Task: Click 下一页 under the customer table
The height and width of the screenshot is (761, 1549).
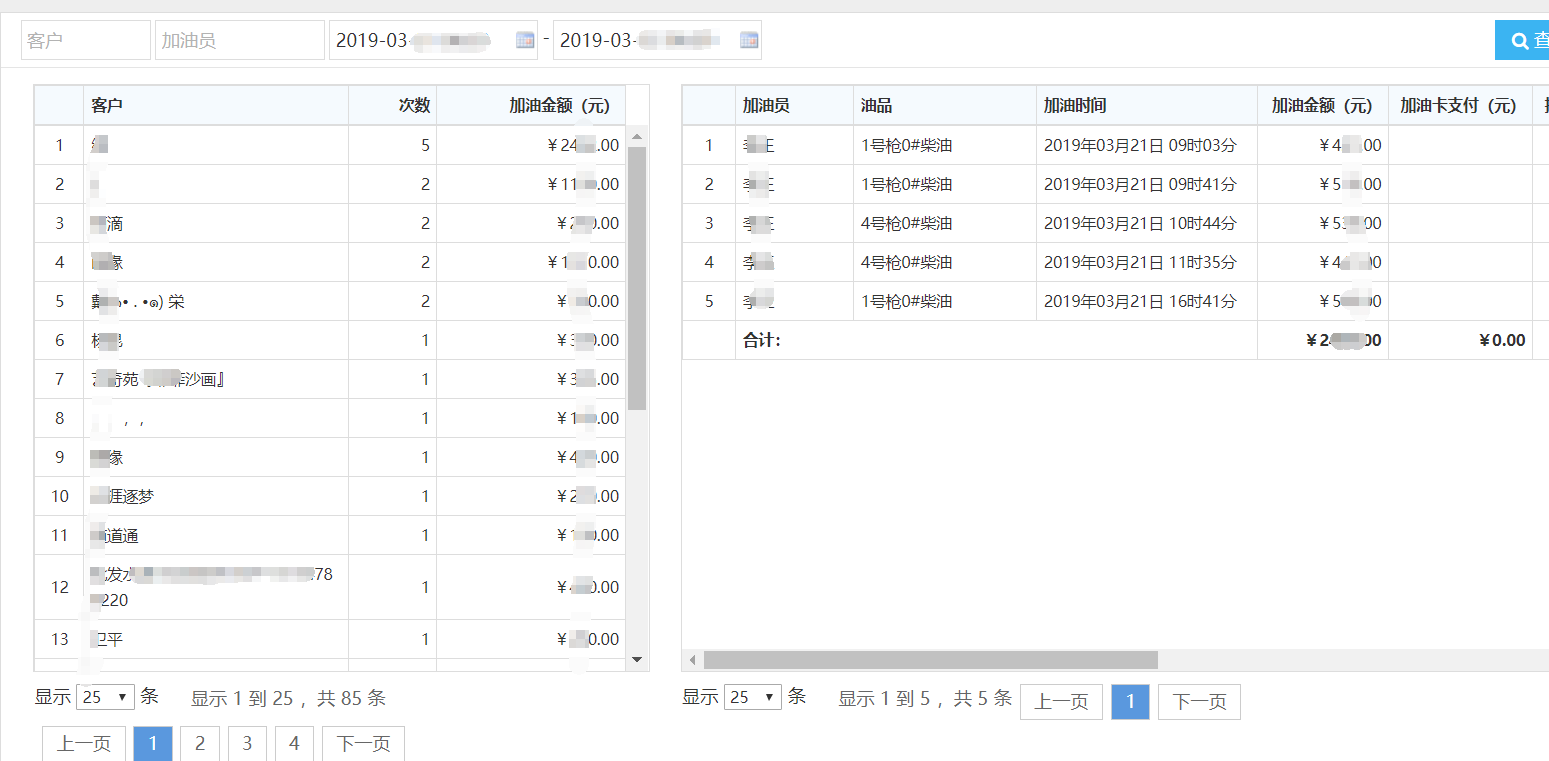Action: click(x=363, y=744)
